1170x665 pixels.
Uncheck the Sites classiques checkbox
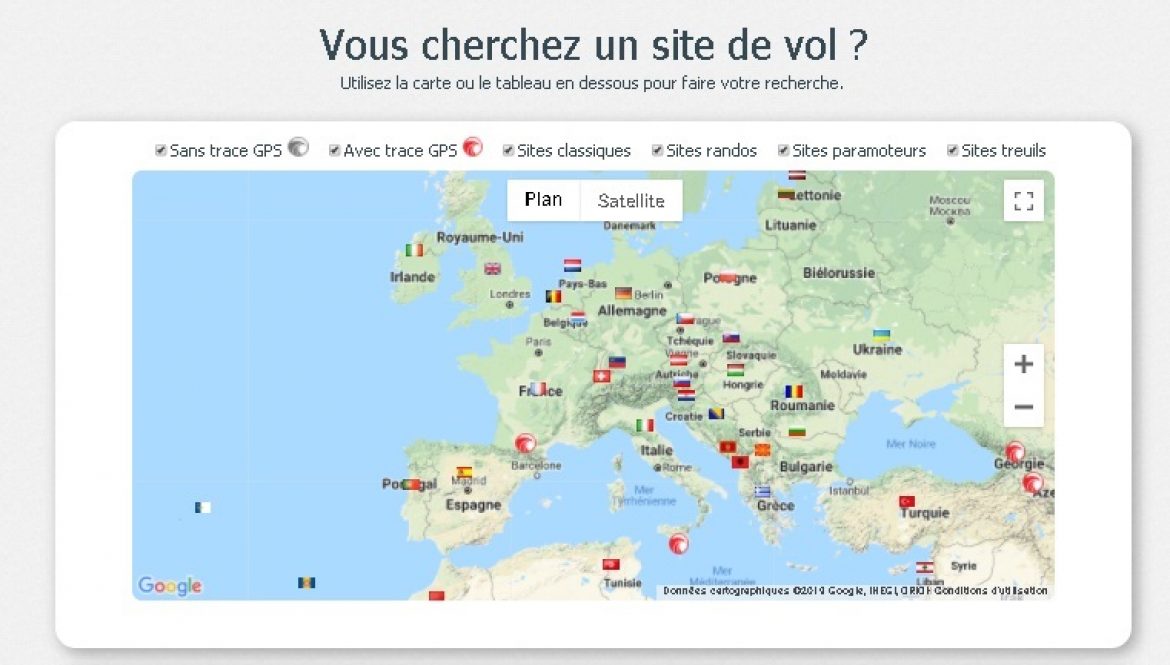508,151
